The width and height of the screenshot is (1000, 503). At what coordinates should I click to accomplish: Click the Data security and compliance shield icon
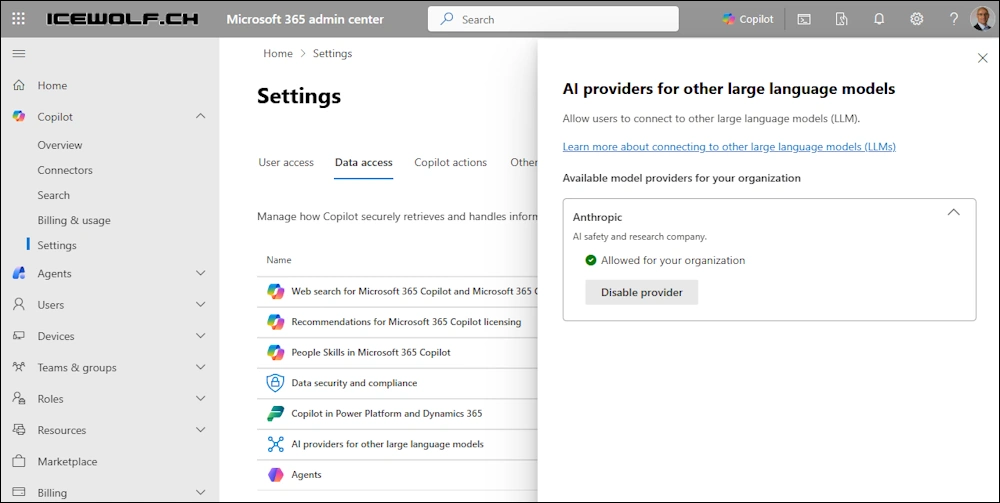pyautogui.click(x=275, y=383)
